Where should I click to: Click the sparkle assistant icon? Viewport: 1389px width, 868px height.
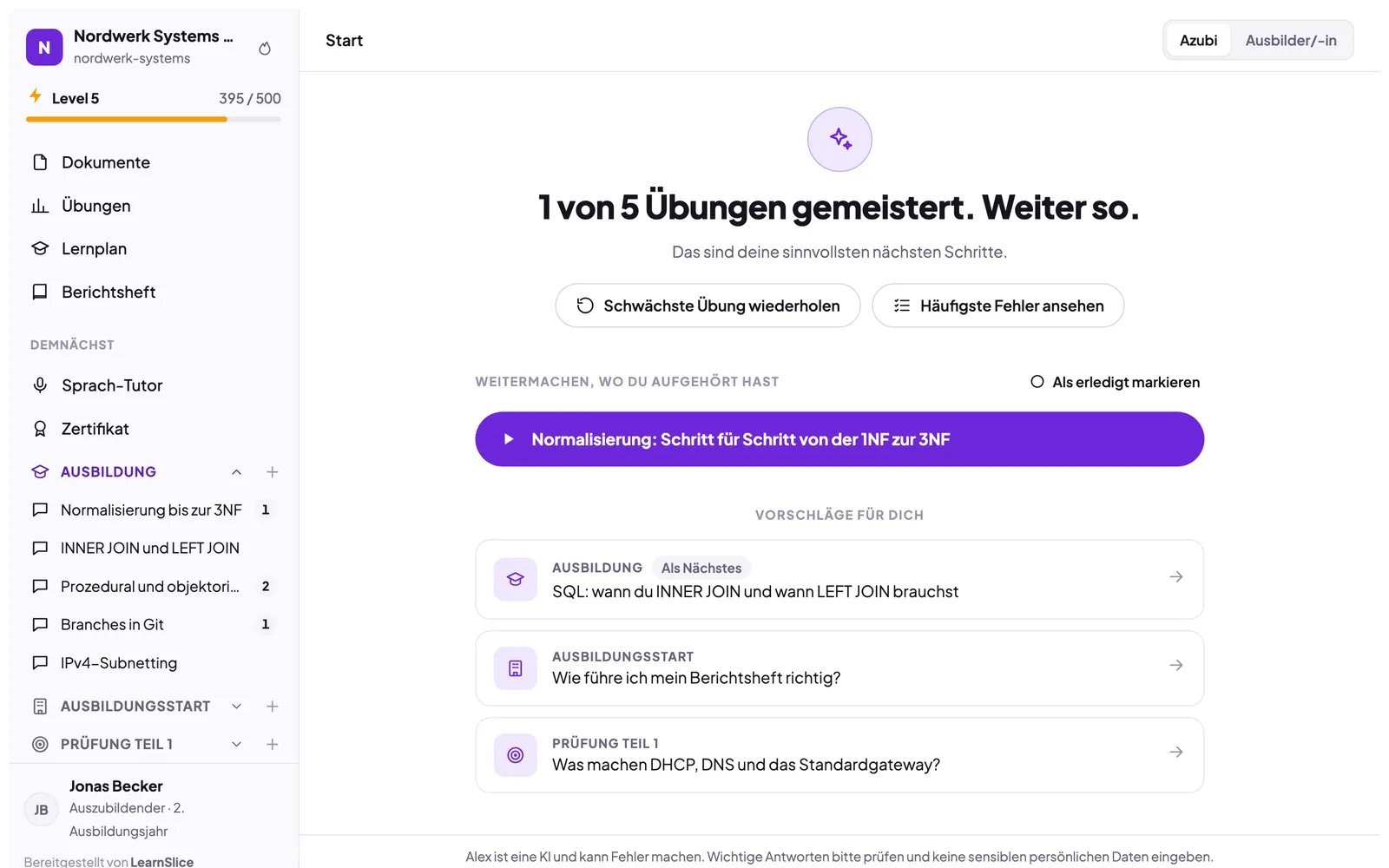click(839, 139)
